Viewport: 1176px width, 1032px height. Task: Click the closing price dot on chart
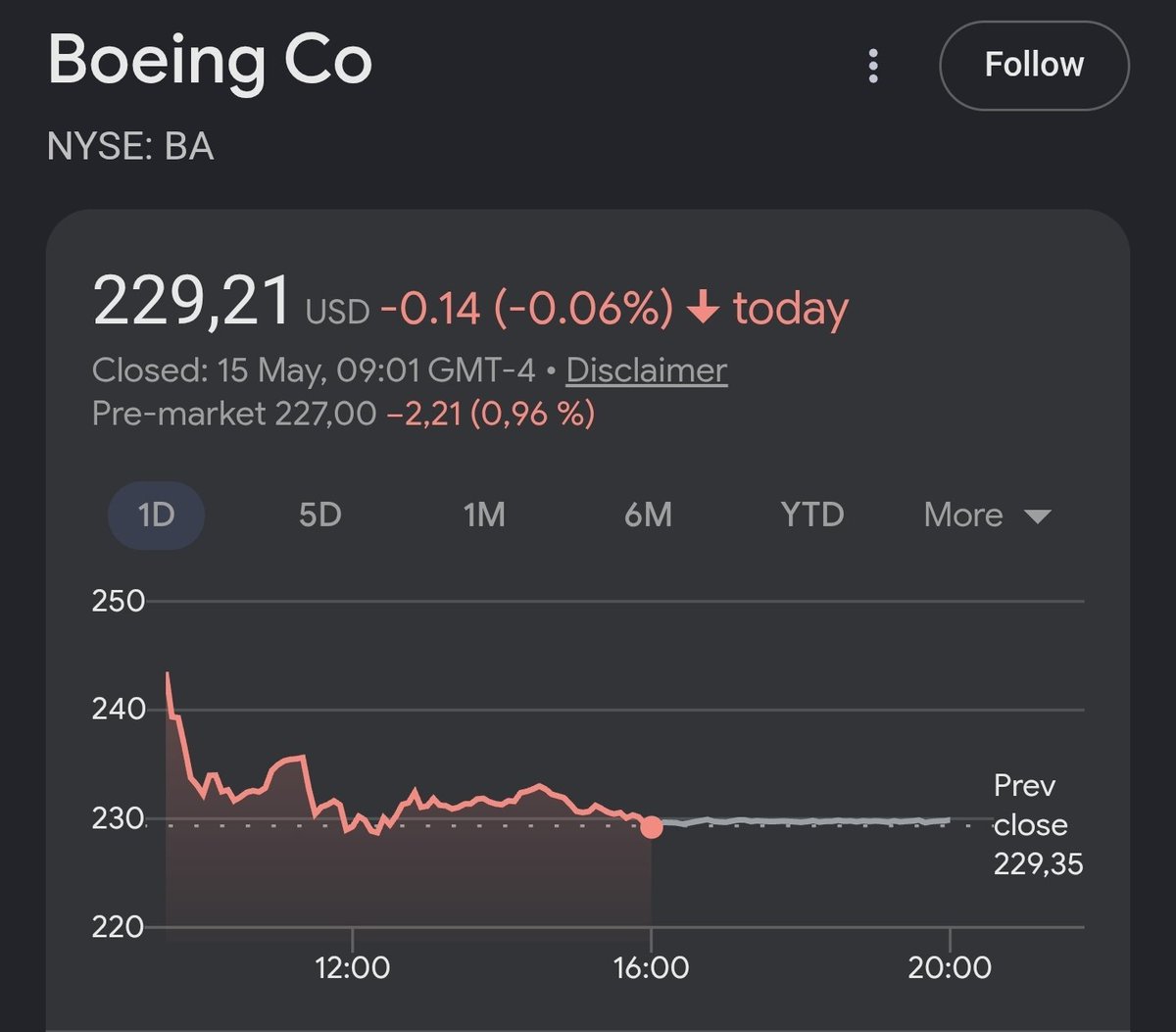(x=652, y=827)
